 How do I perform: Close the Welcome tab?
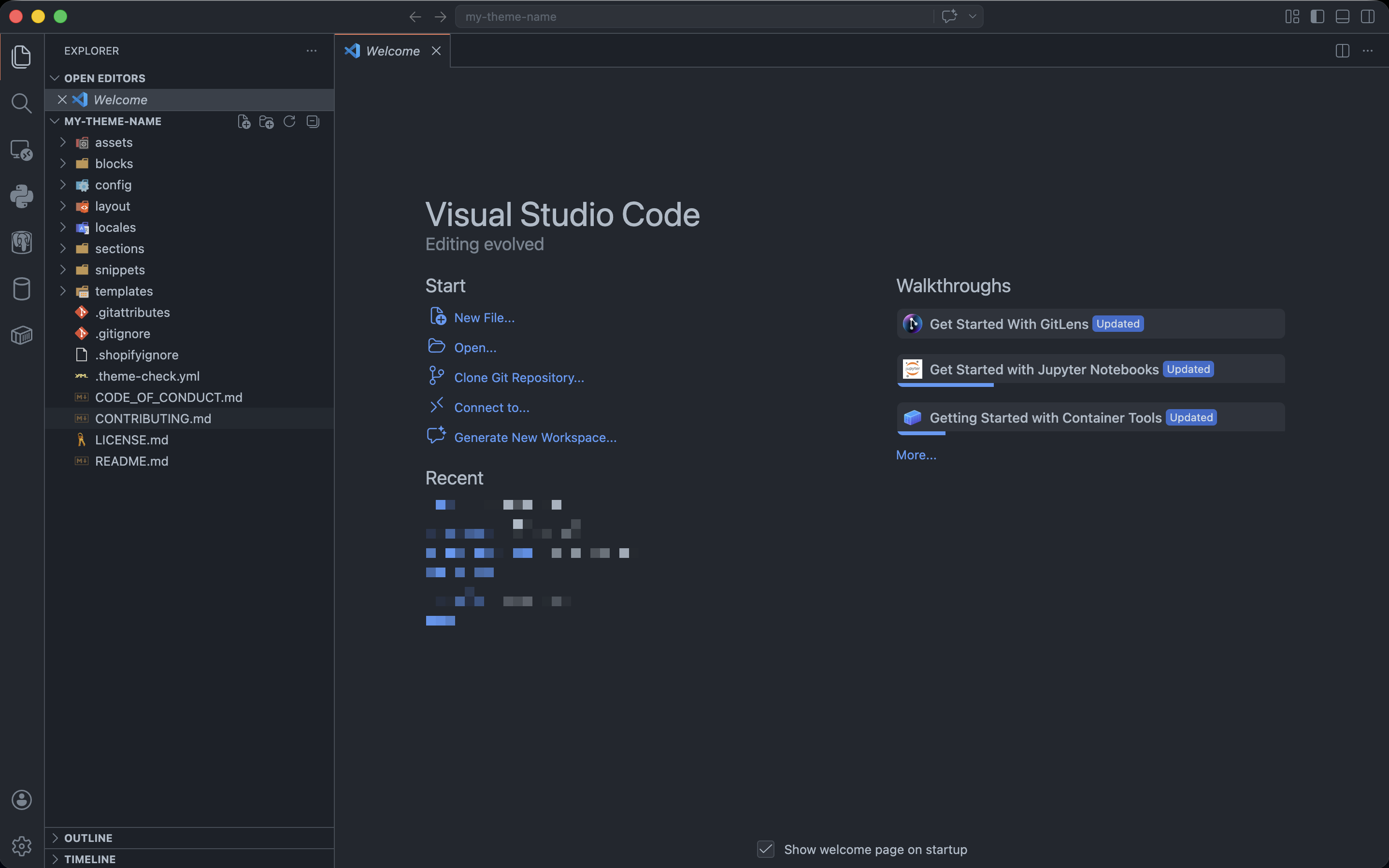tap(436, 51)
